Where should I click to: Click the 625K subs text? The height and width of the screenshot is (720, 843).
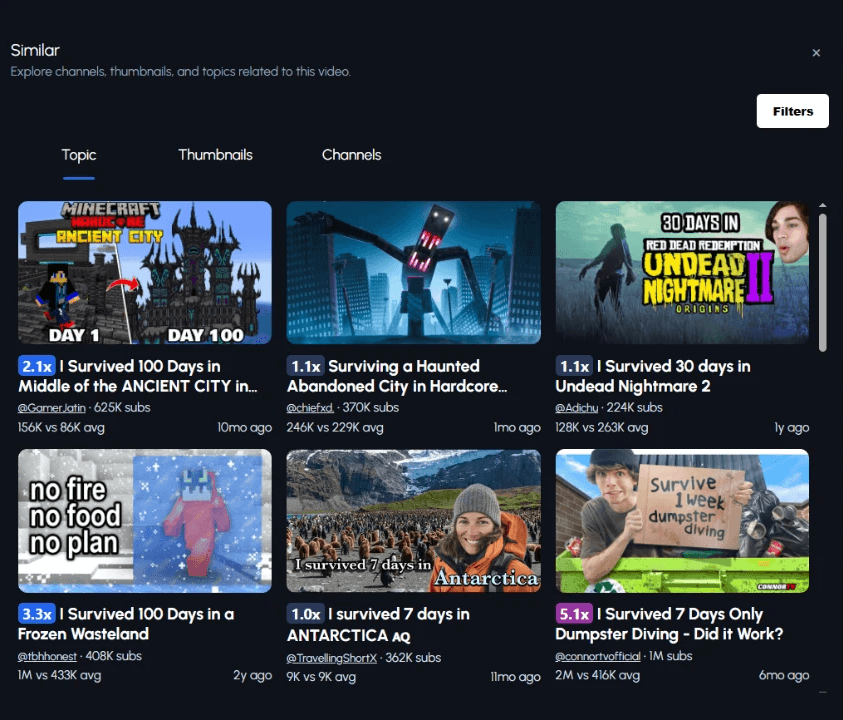pos(122,408)
